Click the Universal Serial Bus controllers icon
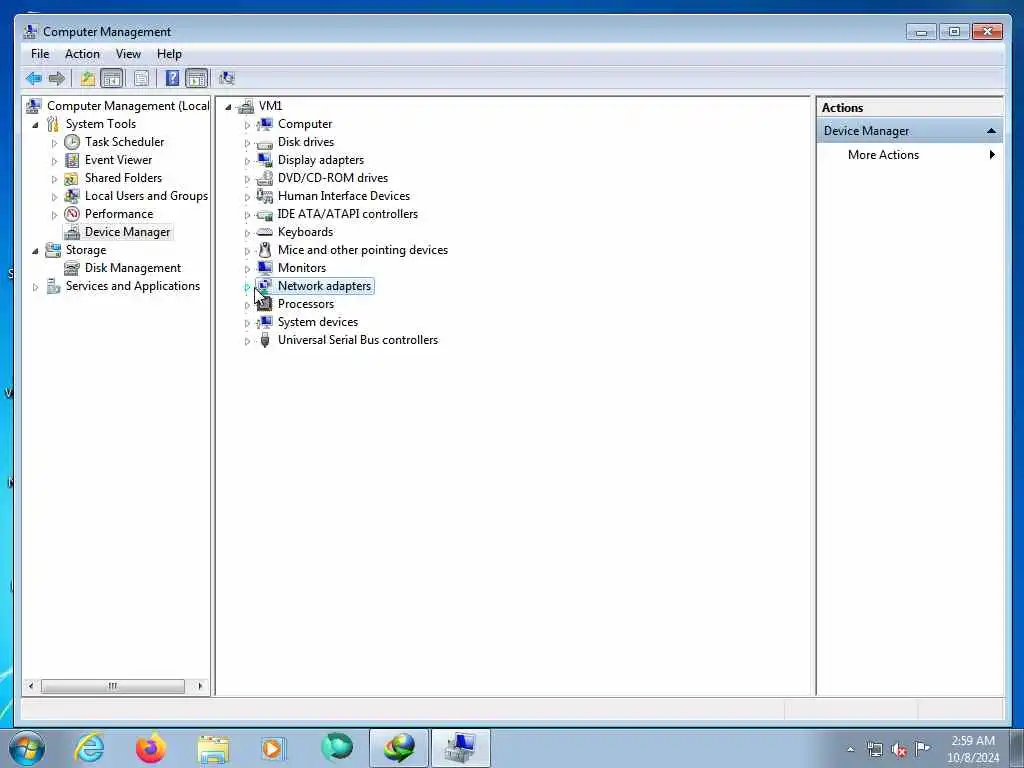 tap(264, 340)
